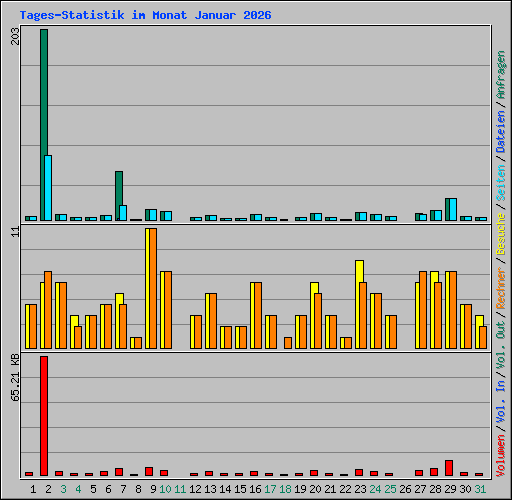Click day label '19' on x-axis

[300, 489]
